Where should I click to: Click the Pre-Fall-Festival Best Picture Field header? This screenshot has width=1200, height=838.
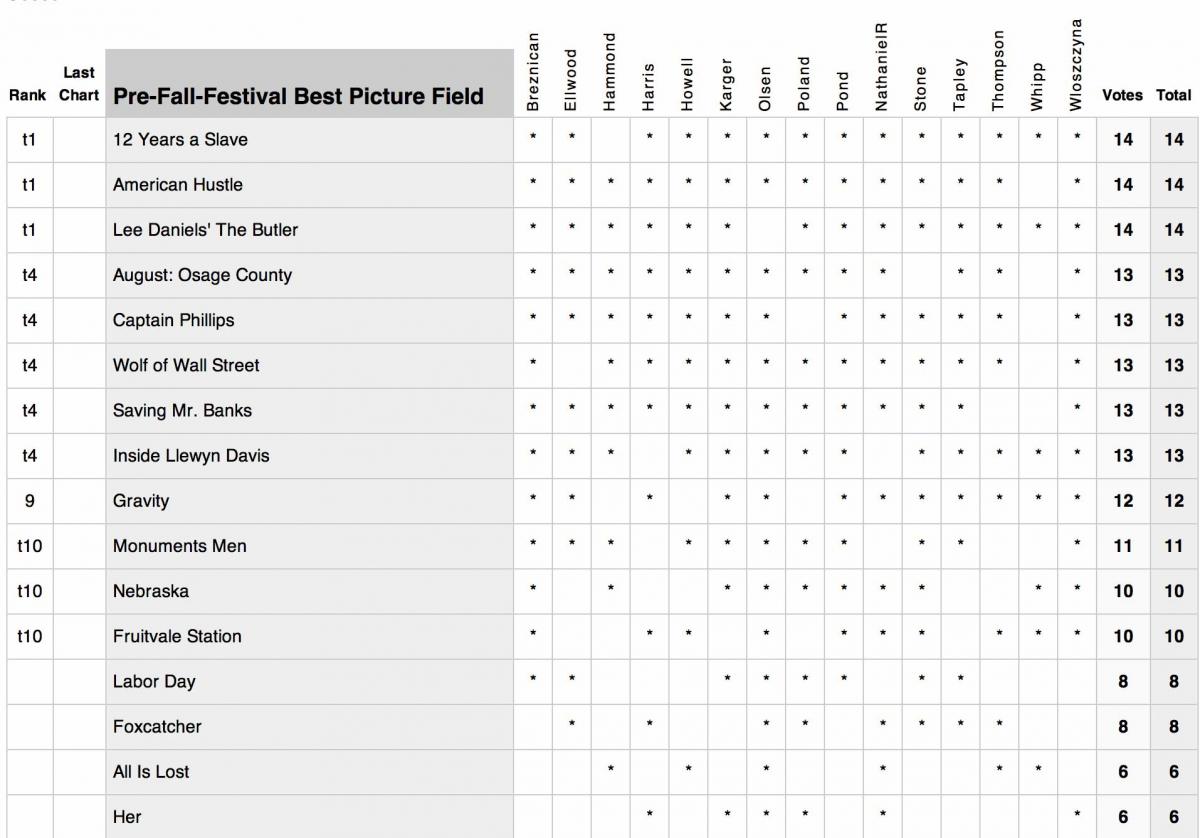click(x=299, y=96)
